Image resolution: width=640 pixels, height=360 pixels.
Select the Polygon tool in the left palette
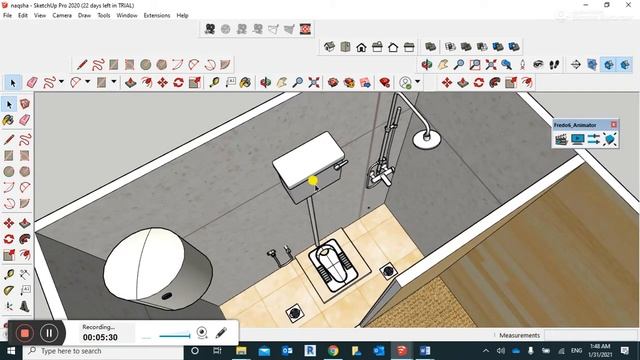pos(25,171)
